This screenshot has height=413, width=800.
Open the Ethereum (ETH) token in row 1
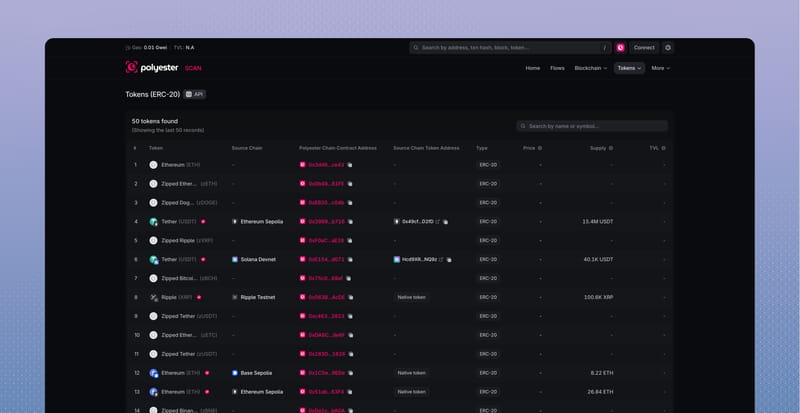(181, 165)
